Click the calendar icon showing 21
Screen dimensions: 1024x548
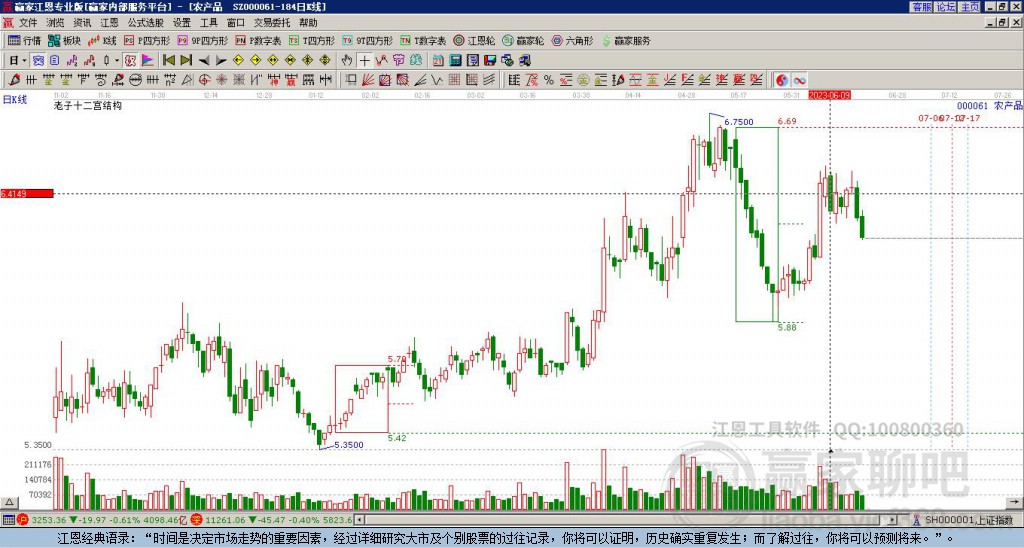(438, 61)
